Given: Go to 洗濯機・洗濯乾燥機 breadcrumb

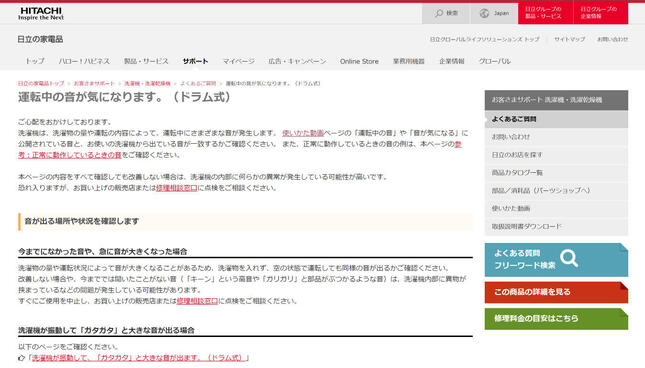Looking at the screenshot, I should [147, 83].
